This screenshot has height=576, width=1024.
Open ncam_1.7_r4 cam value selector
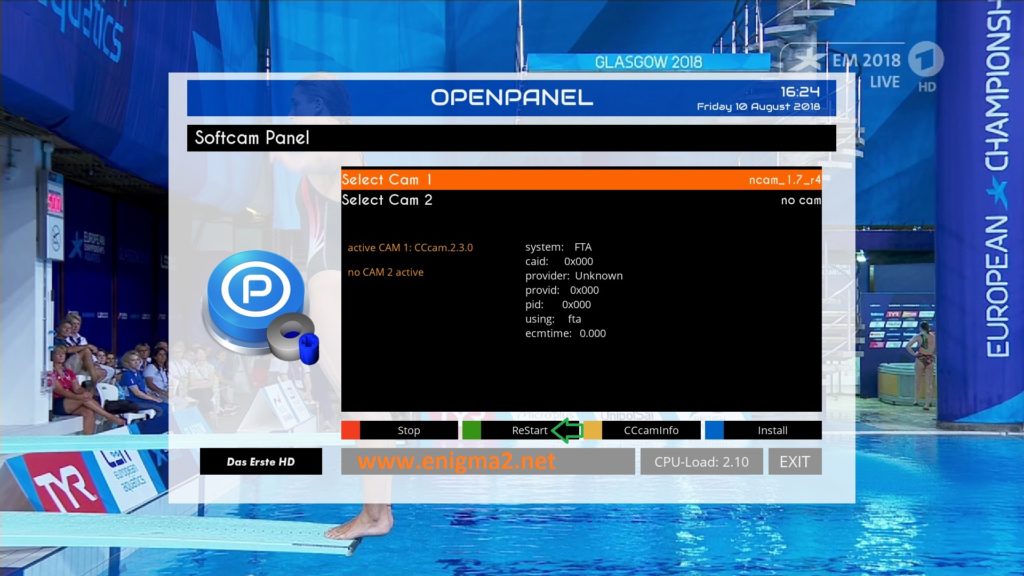coord(784,180)
